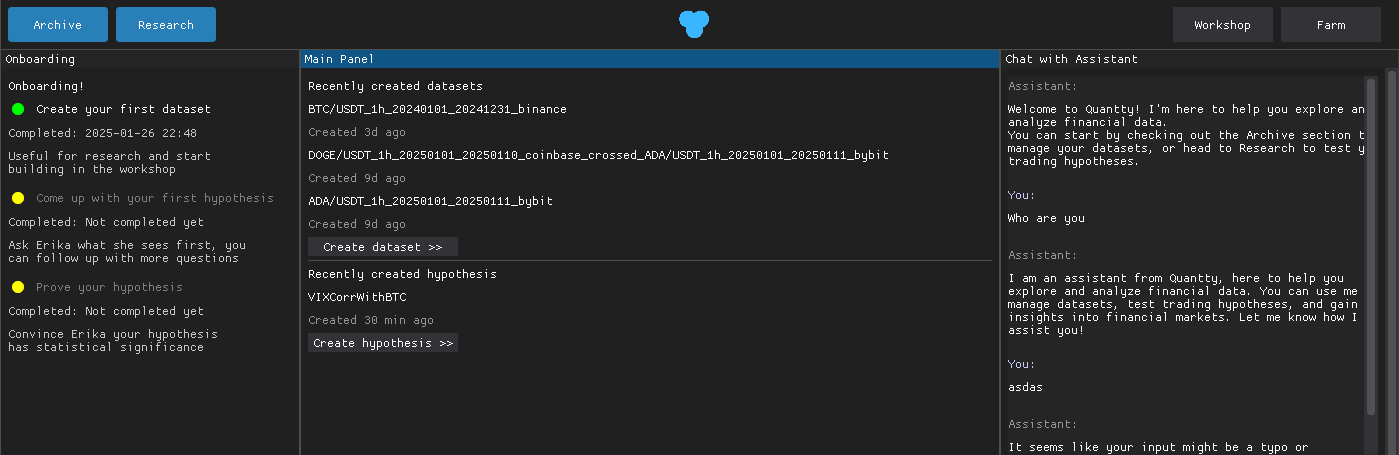Switch to the Farm tab

(x=1330, y=25)
